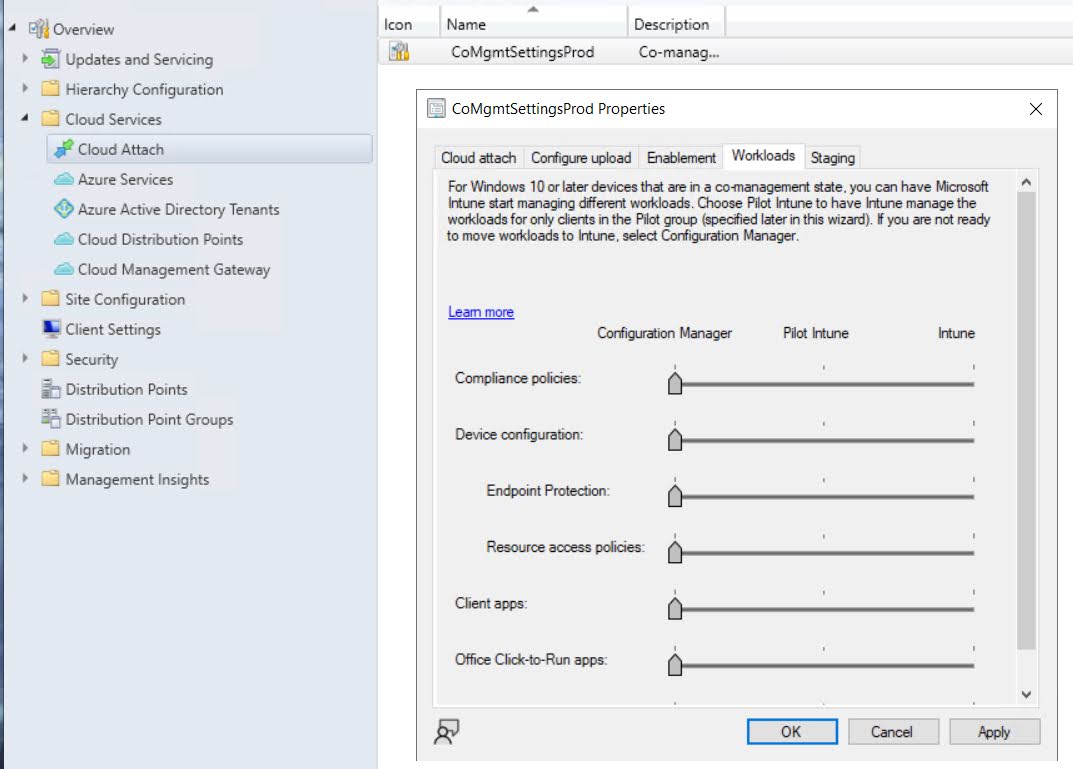
Task: Click the Azure Active Directory Tenants icon
Action: click(x=64, y=209)
